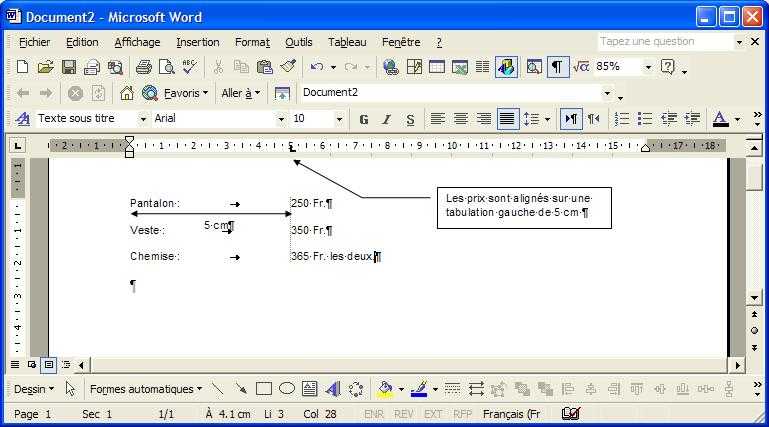
Task: Open the Format menu
Action: [x=252, y=42]
